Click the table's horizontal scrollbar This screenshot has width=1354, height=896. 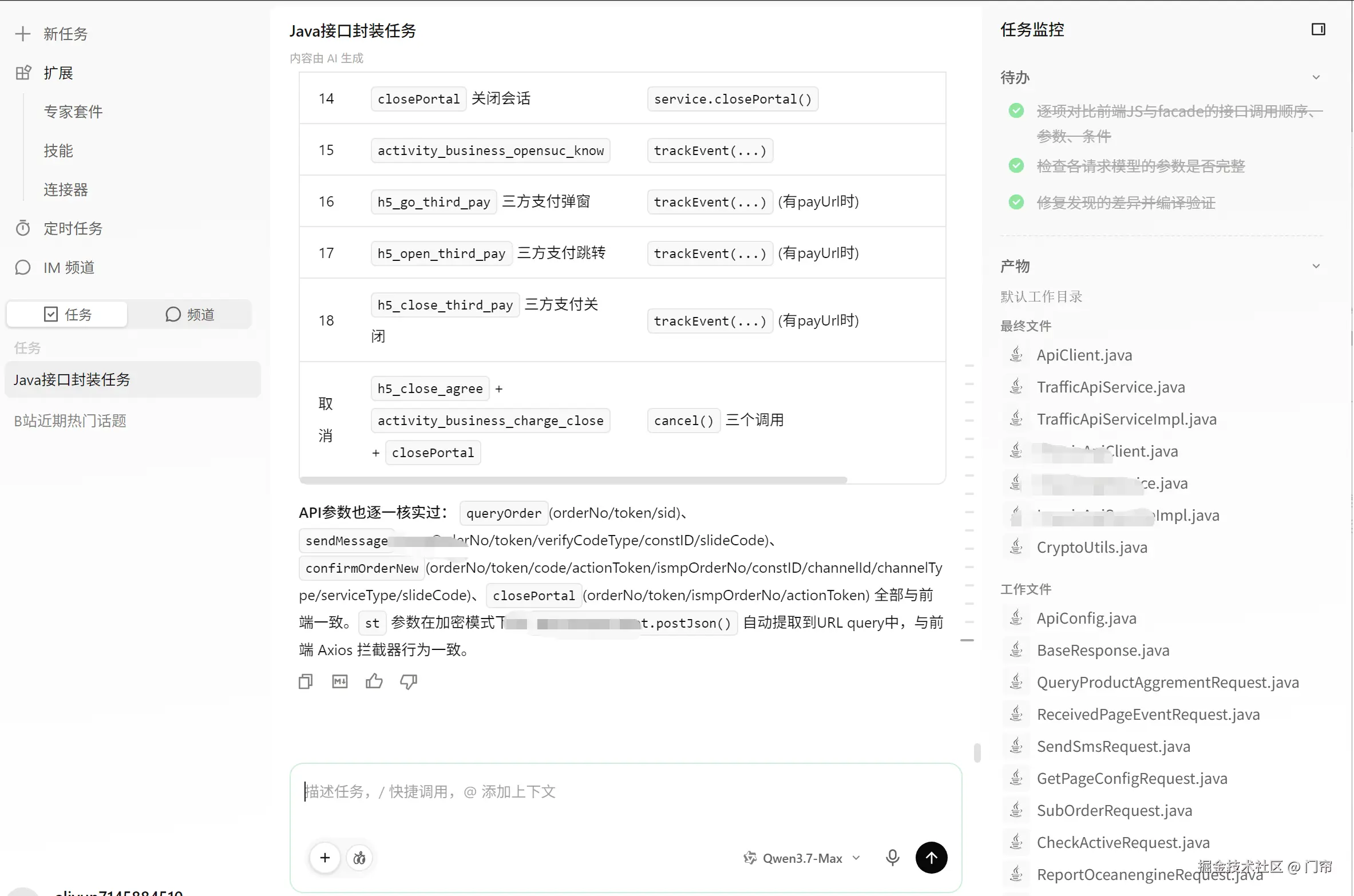(x=573, y=480)
